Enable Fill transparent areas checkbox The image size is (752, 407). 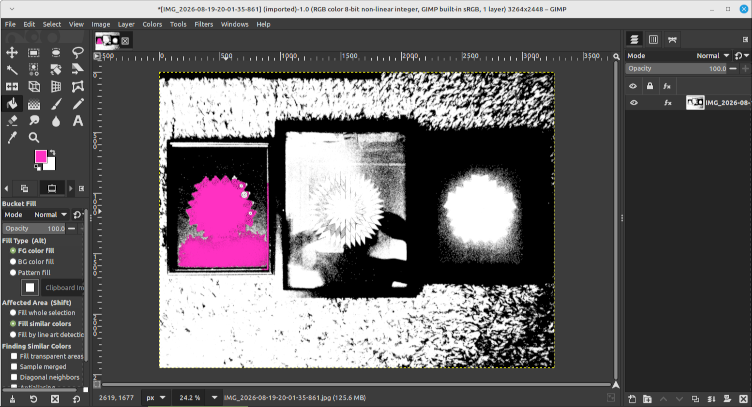pos(14,356)
